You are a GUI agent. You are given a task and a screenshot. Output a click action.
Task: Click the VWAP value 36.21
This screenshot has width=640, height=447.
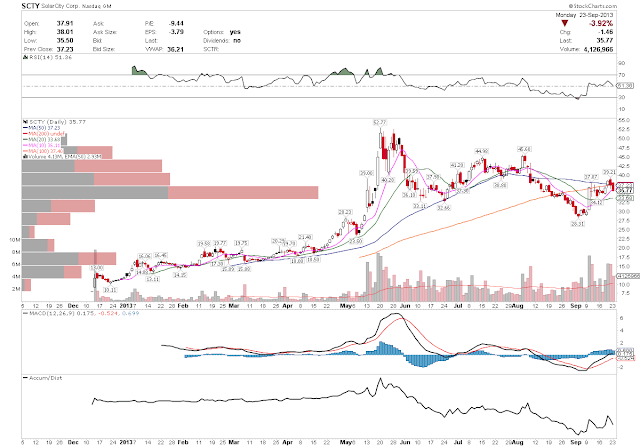coord(175,49)
